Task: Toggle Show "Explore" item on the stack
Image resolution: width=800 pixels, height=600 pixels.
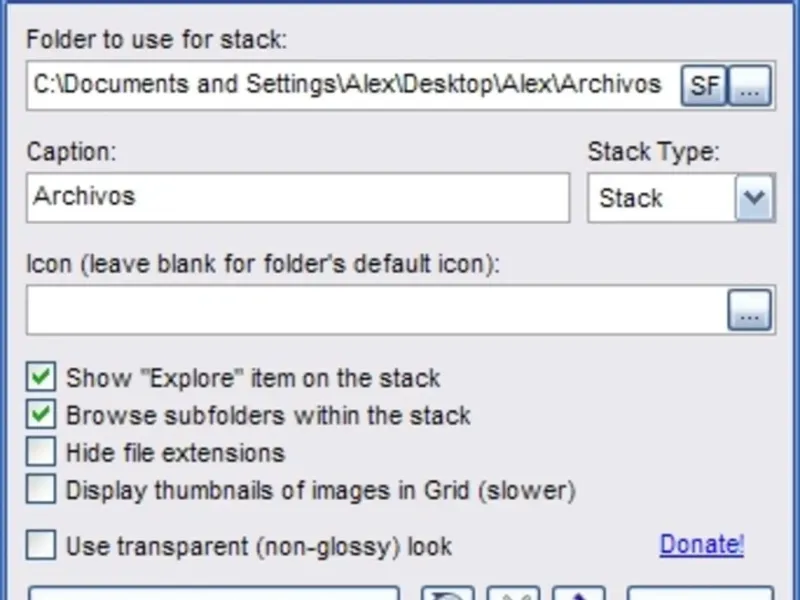Action: pyautogui.click(x=41, y=377)
